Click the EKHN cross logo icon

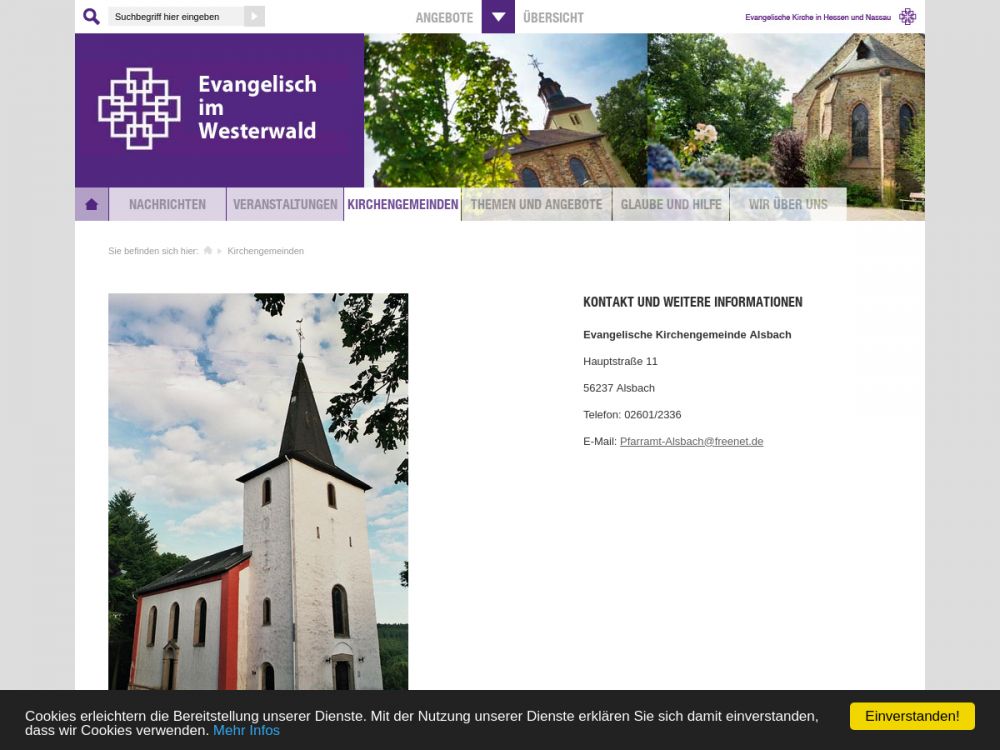(907, 17)
